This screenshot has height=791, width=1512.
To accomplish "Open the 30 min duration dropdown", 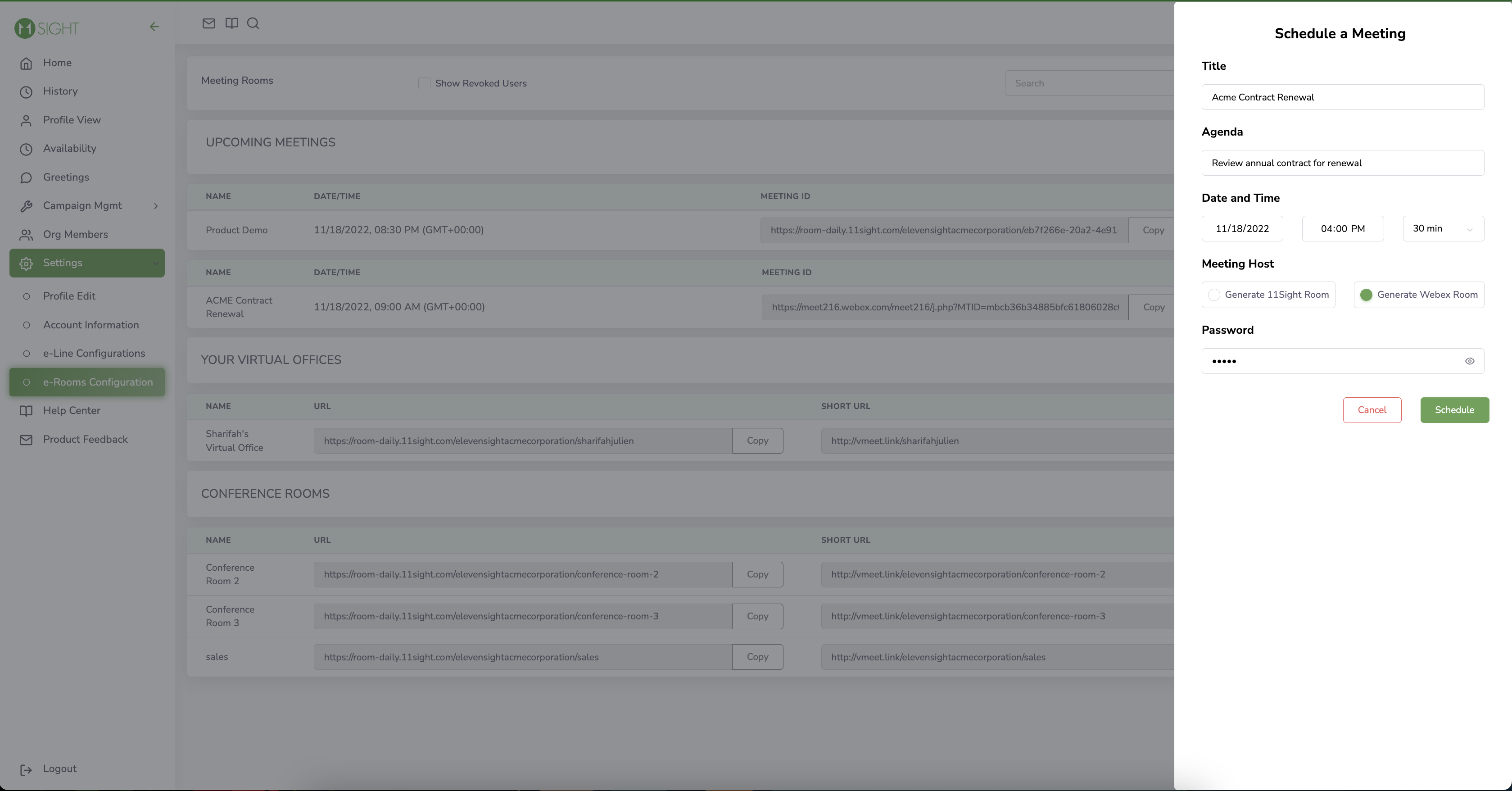I will pos(1443,228).
